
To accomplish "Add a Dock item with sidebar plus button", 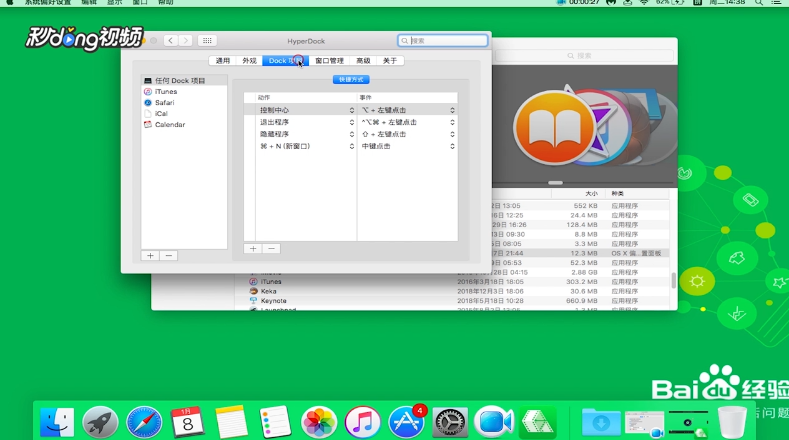I will 150,256.
